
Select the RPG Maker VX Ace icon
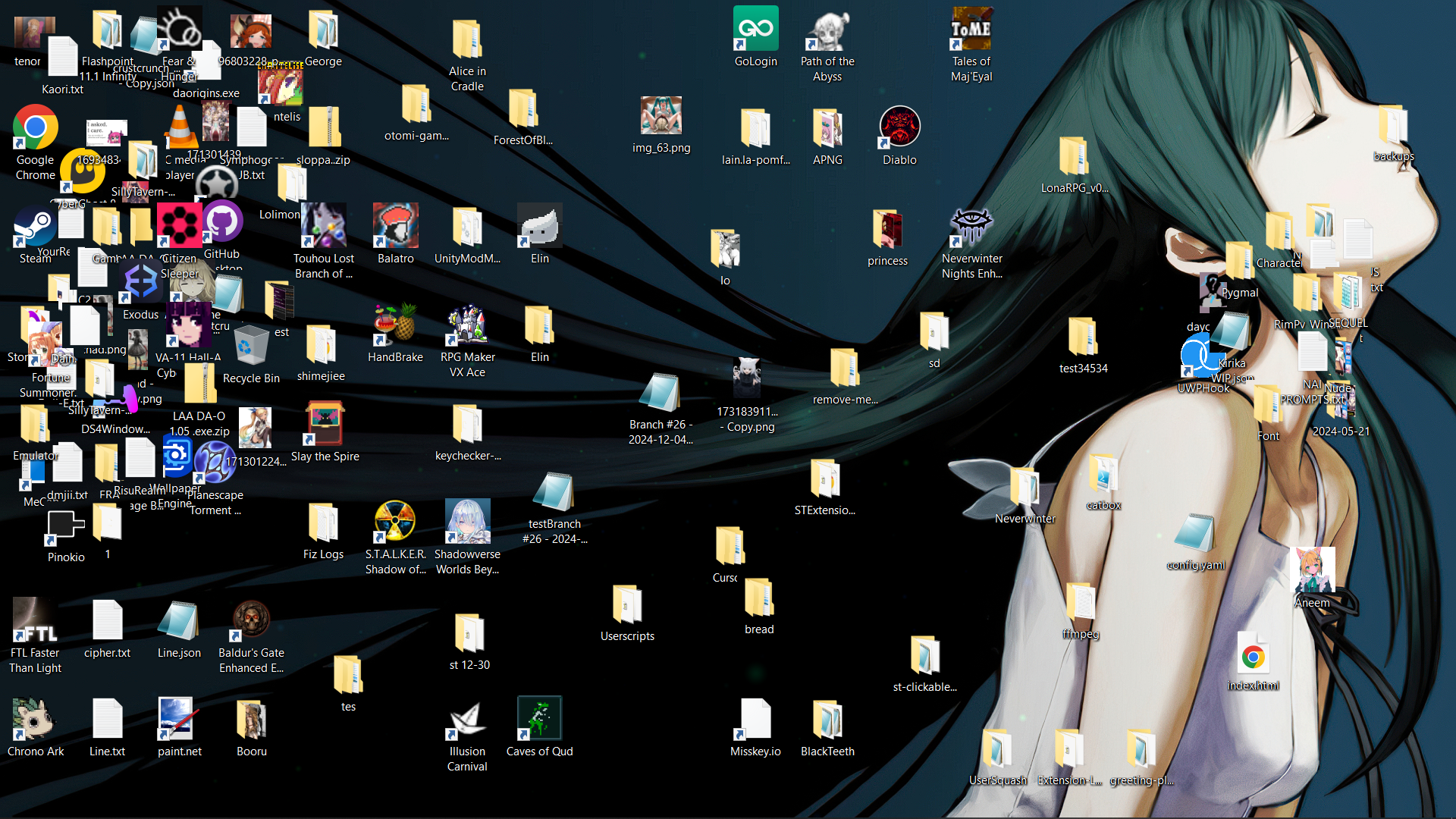point(467,325)
